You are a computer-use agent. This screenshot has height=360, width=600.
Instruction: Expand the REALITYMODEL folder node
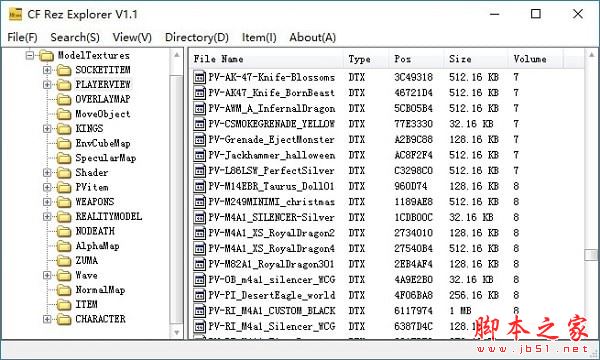click(47, 217)
